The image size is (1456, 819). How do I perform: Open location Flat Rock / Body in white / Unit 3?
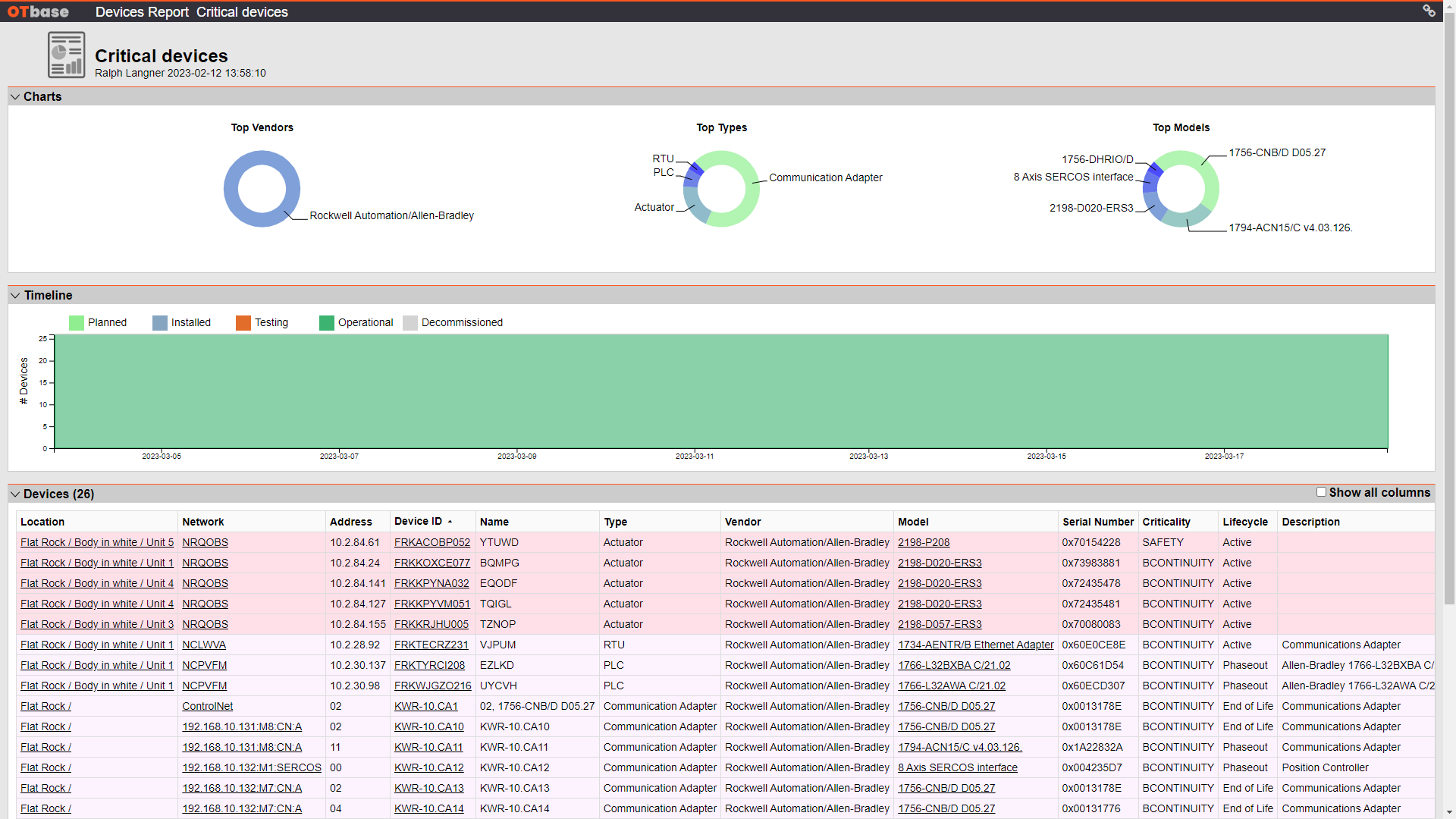click(97, 625)
